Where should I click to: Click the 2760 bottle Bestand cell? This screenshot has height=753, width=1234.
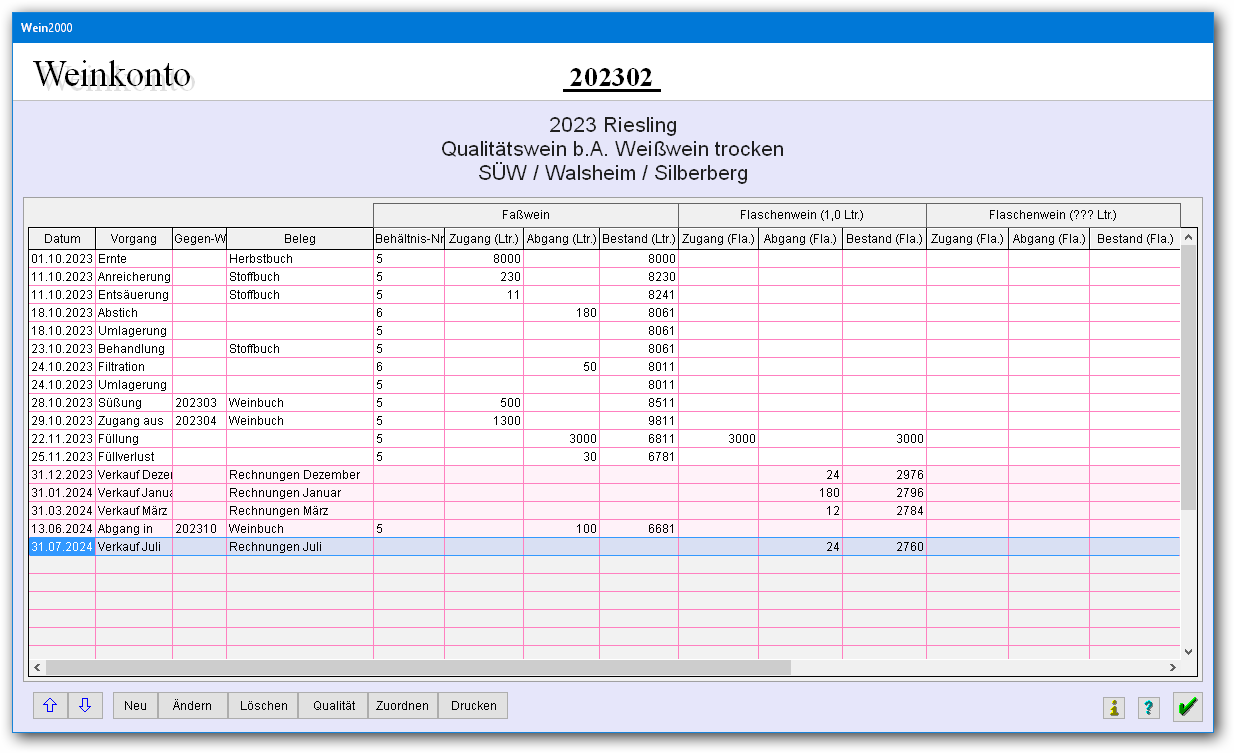click(884, 547)
